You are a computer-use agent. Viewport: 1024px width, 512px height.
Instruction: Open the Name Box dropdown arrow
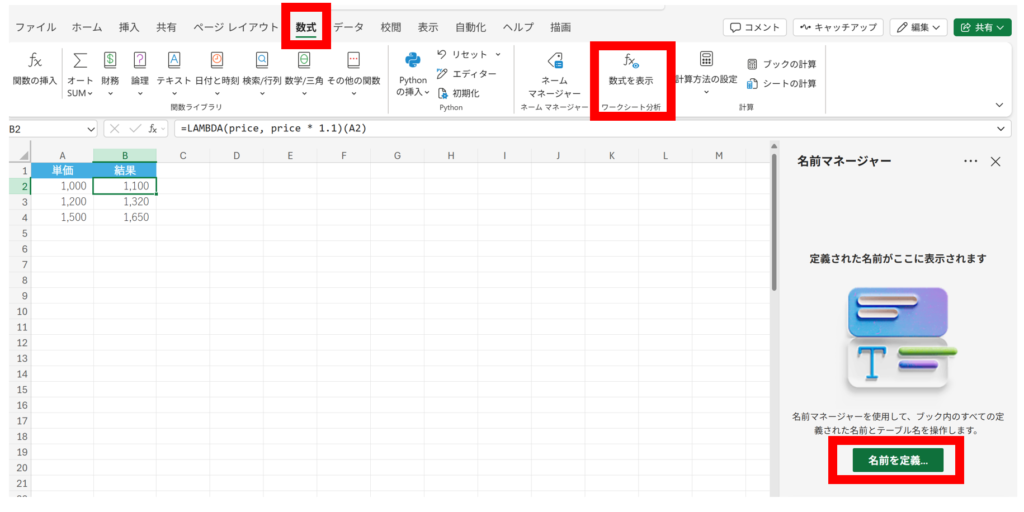91,129
